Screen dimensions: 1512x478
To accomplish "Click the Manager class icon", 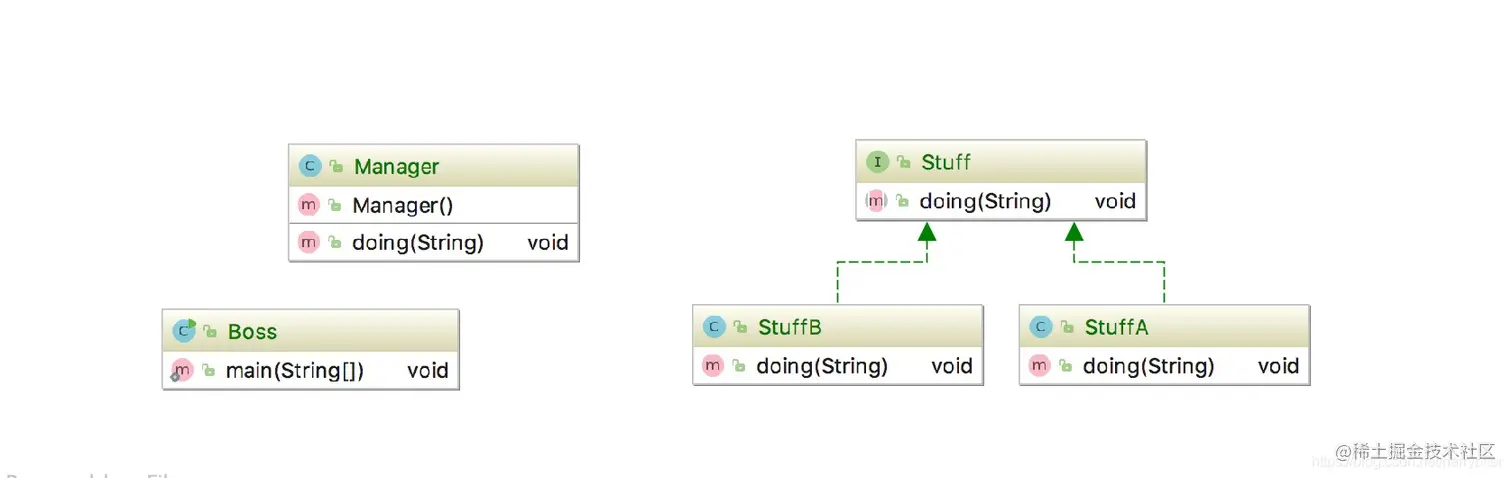I will (310, 167).
